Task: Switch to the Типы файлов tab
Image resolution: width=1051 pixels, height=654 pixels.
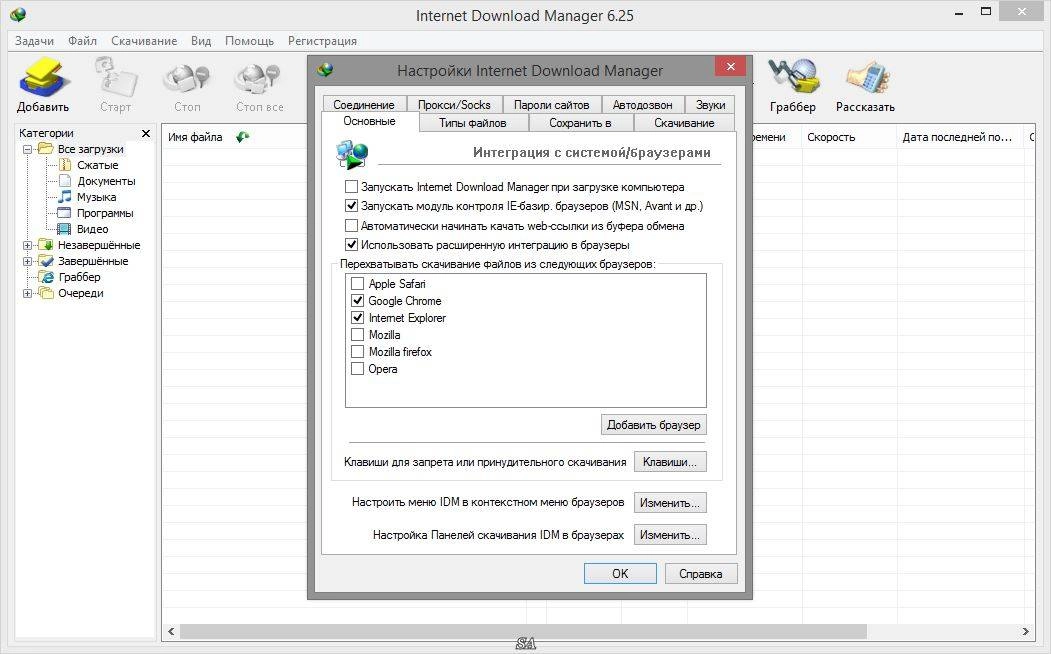Action: point(473,123)
